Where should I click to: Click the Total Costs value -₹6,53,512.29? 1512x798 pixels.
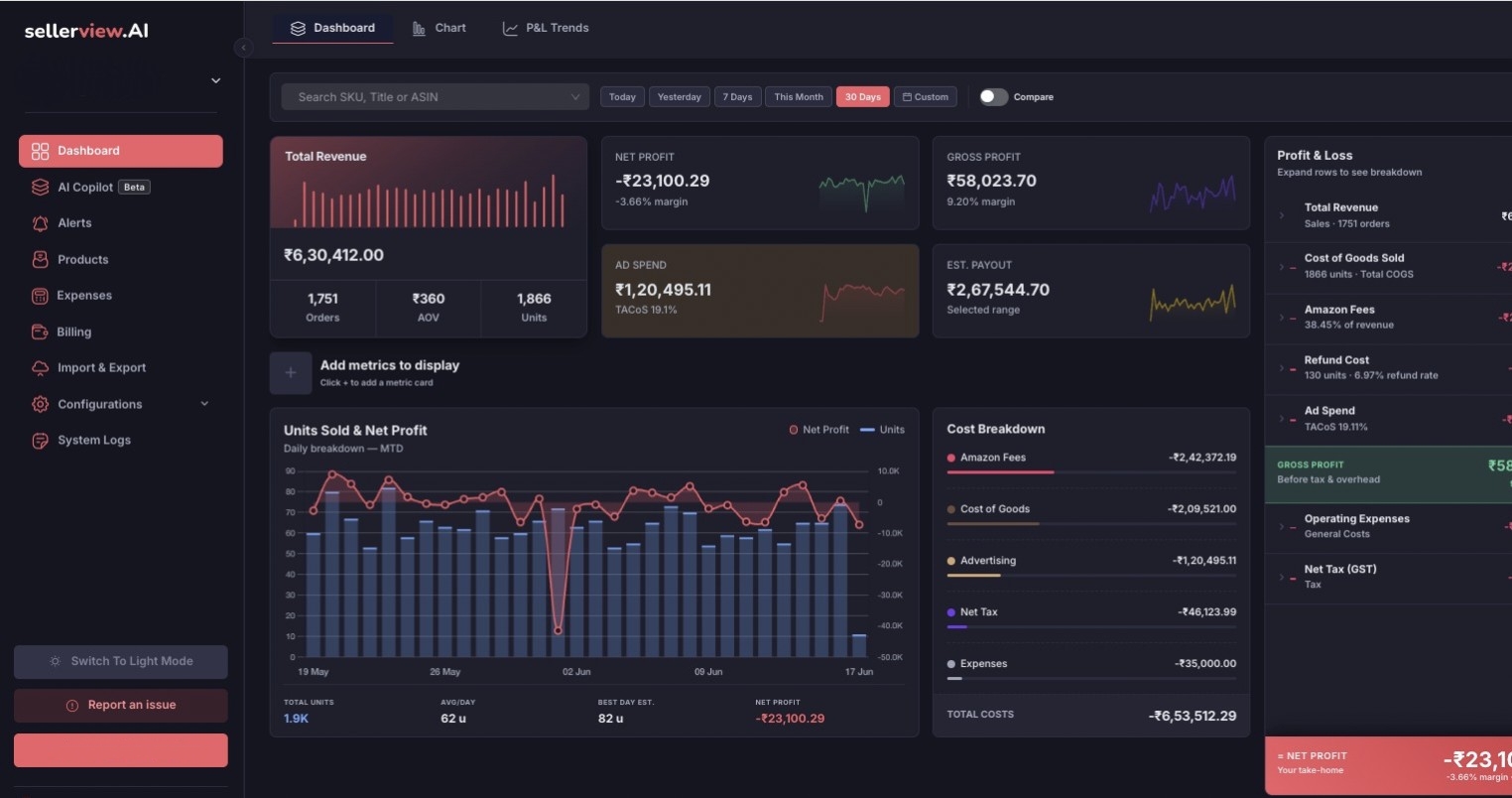pyautogui.click(x=1193, y=716)
